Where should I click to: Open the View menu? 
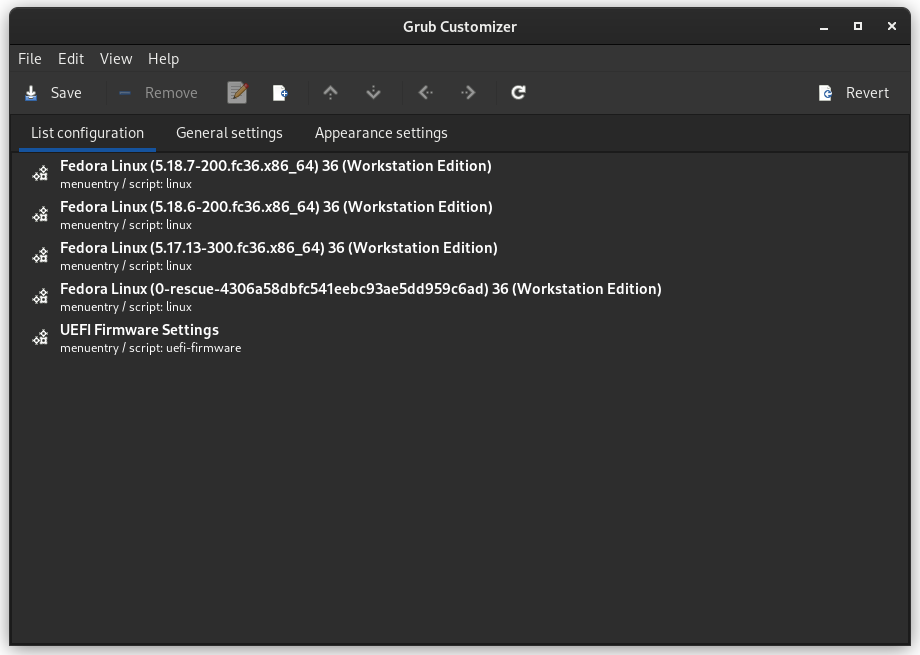click(x=116, y=59)
